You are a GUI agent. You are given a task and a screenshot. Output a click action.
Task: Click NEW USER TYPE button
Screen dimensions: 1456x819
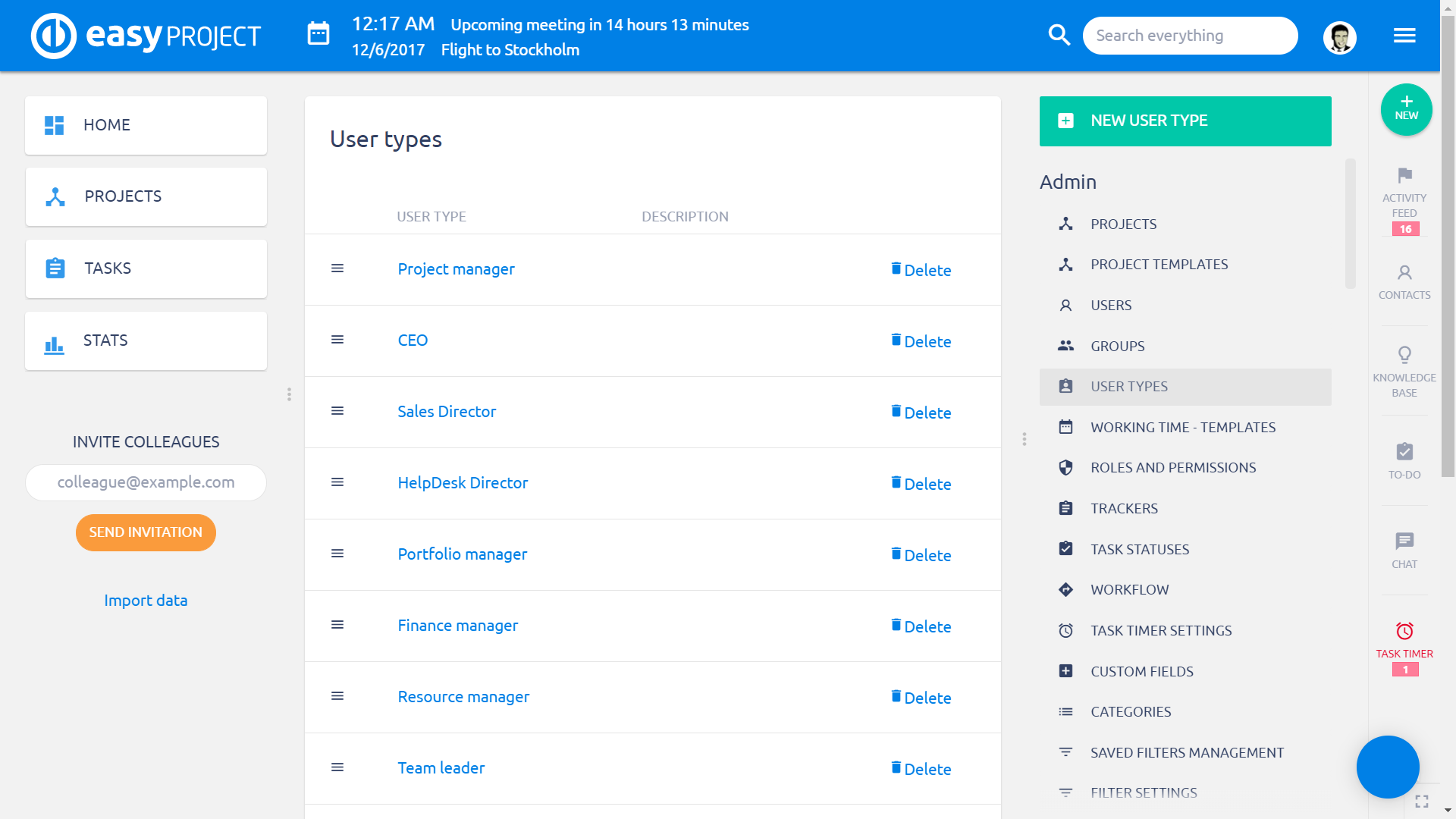click(1185, 121)
